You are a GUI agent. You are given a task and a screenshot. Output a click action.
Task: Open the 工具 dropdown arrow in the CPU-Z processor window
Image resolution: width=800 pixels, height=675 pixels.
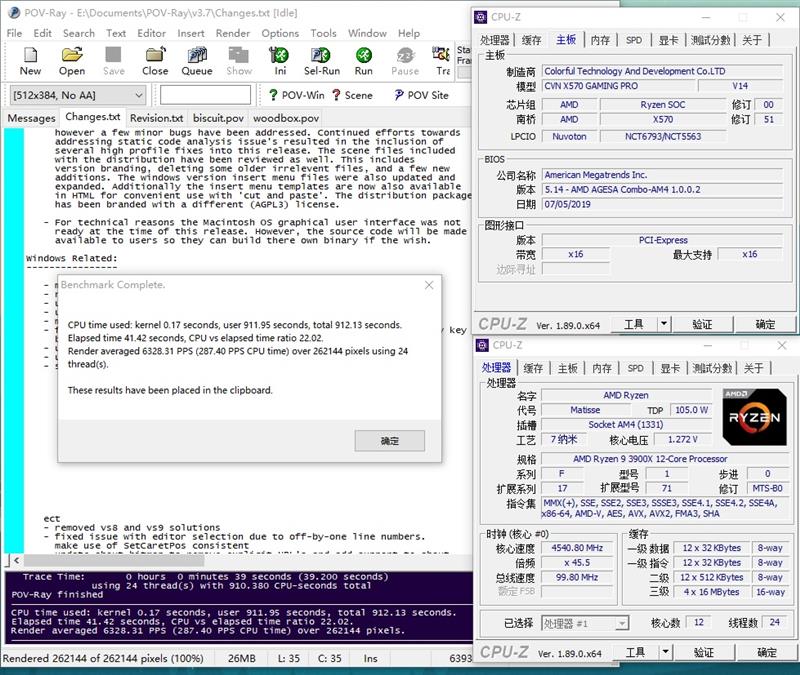[x=663, y=652]
